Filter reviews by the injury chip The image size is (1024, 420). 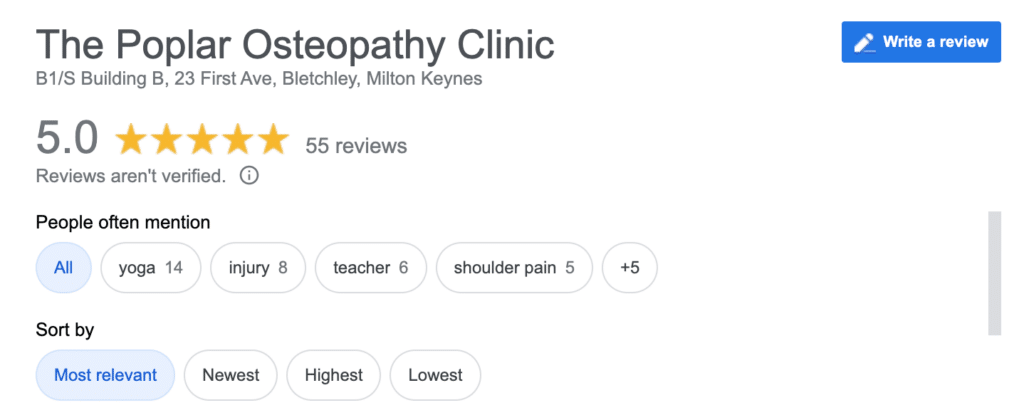coord(257,268)
